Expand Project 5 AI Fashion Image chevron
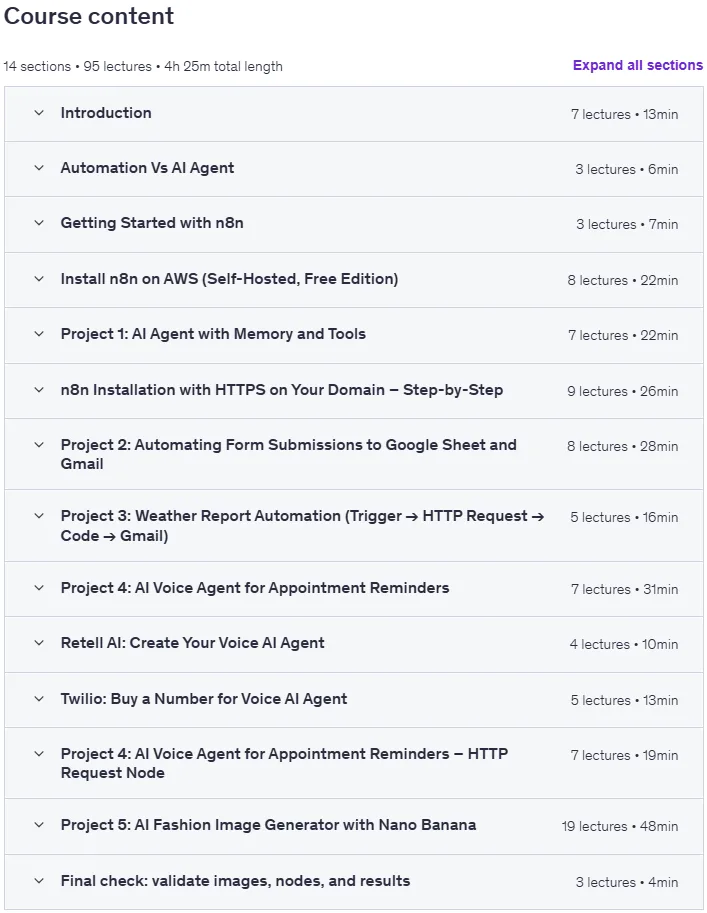The height and width of the screenshot is (913, 707). pos(39,825)
